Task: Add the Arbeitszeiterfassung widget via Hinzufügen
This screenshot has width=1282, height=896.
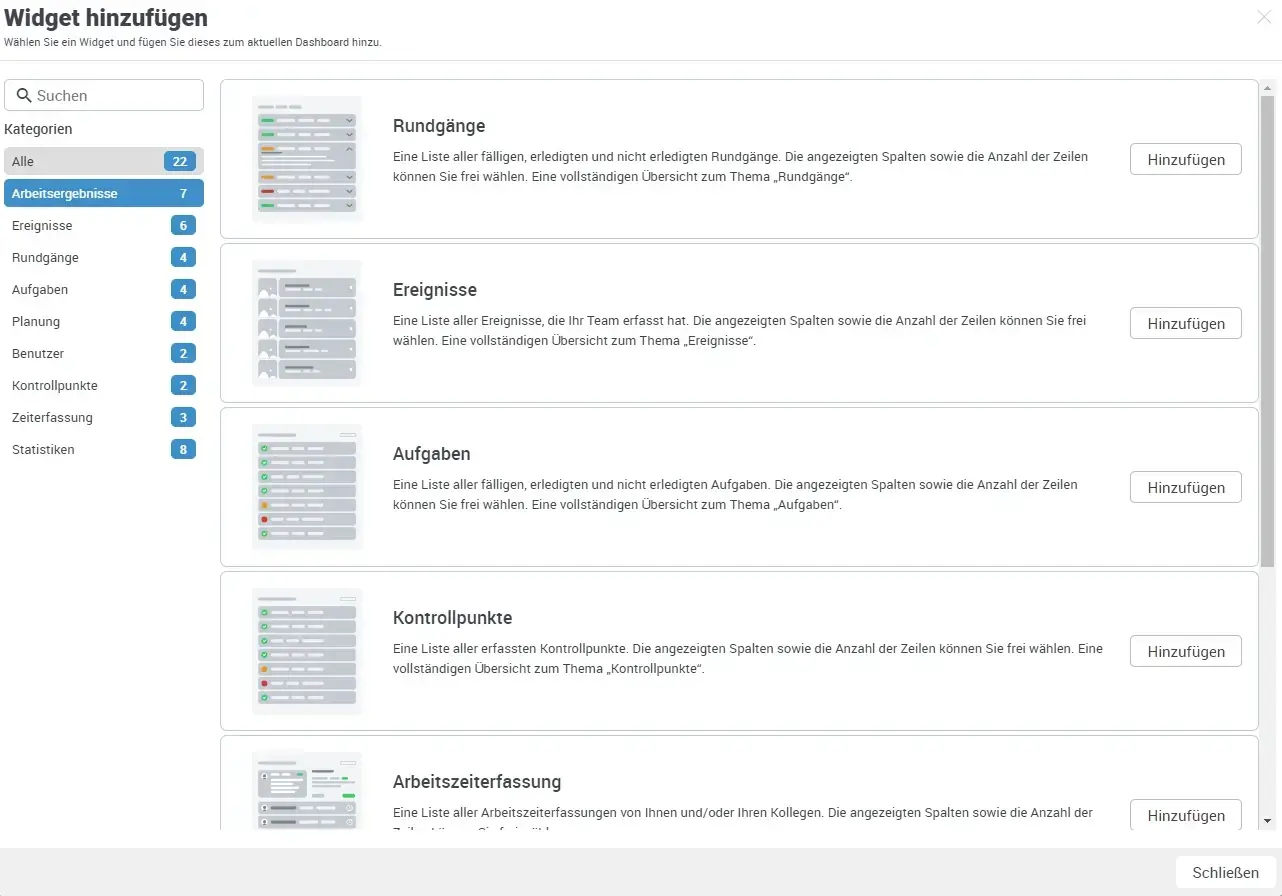Action: (x=1185, y=815)
